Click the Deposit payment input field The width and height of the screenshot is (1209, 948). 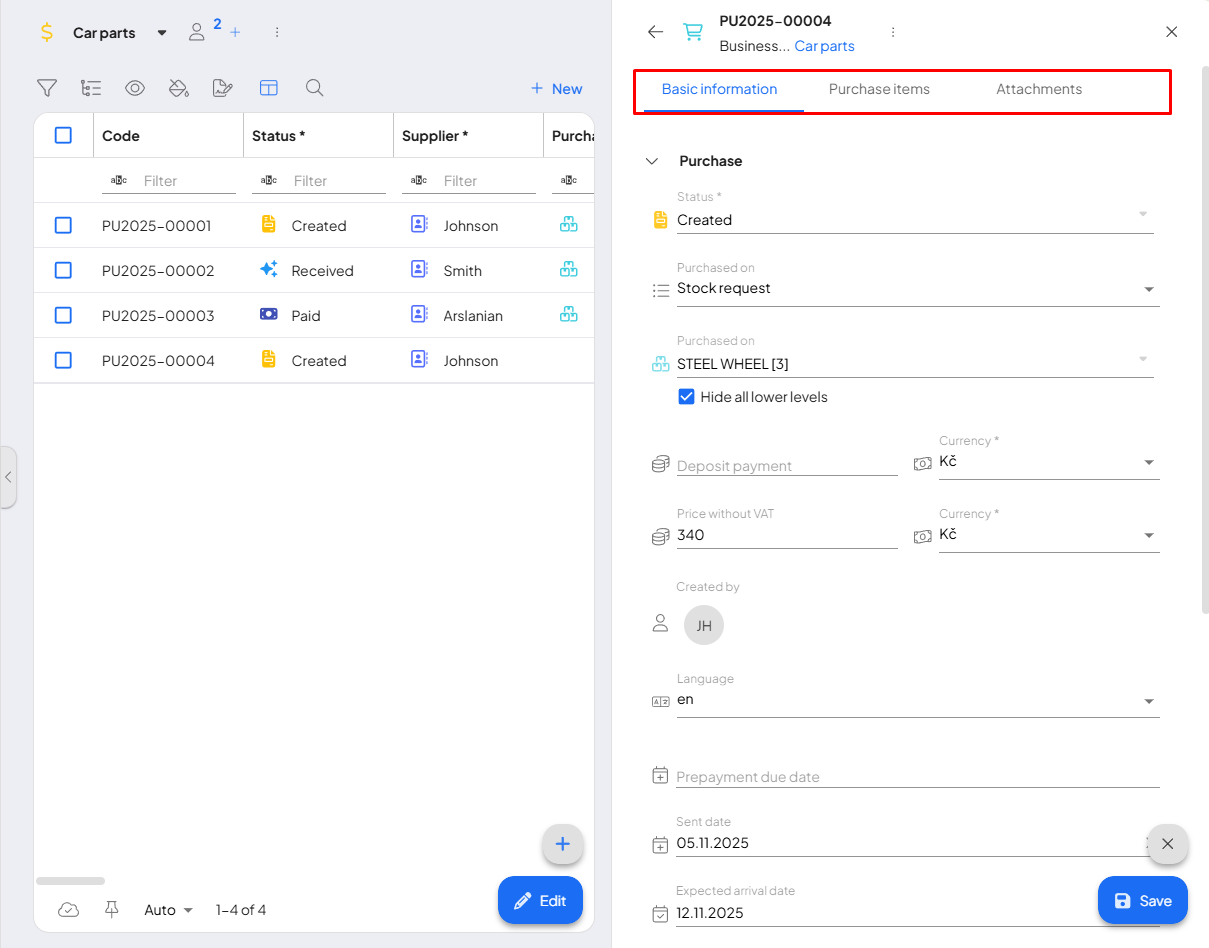[786, 466]
